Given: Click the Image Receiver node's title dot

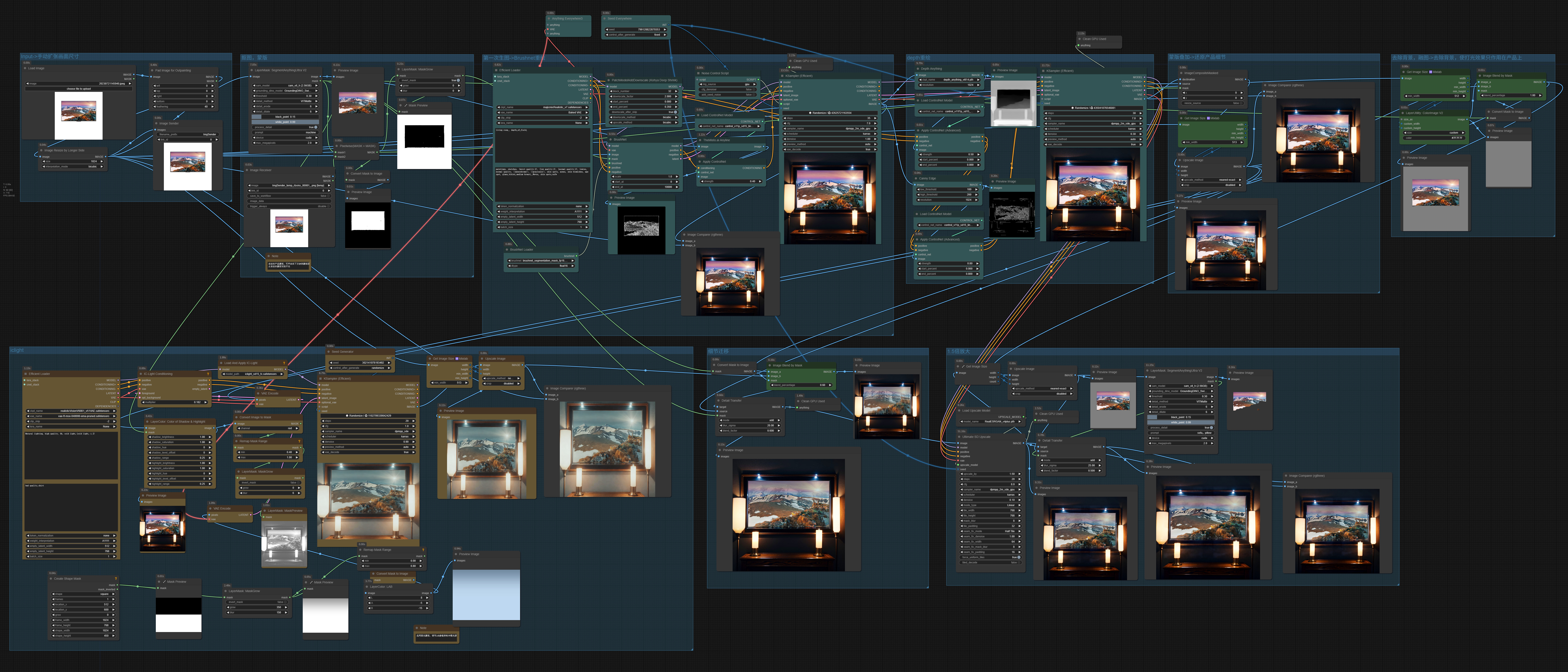Looking at the screenshot, I should click(247, 170).
